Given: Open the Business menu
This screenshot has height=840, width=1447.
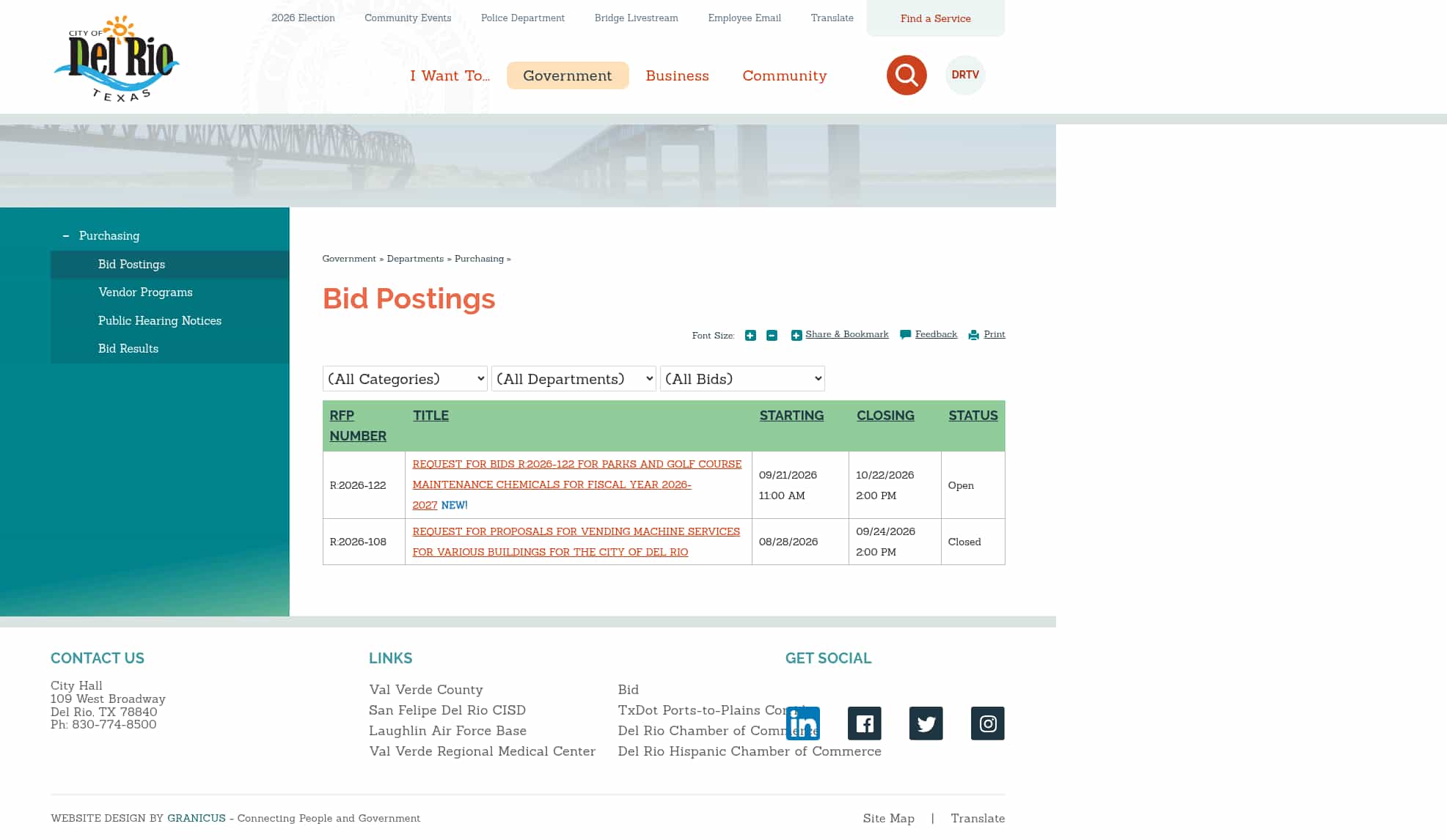Looking at the screenshot, I should (x=677, y=75).
